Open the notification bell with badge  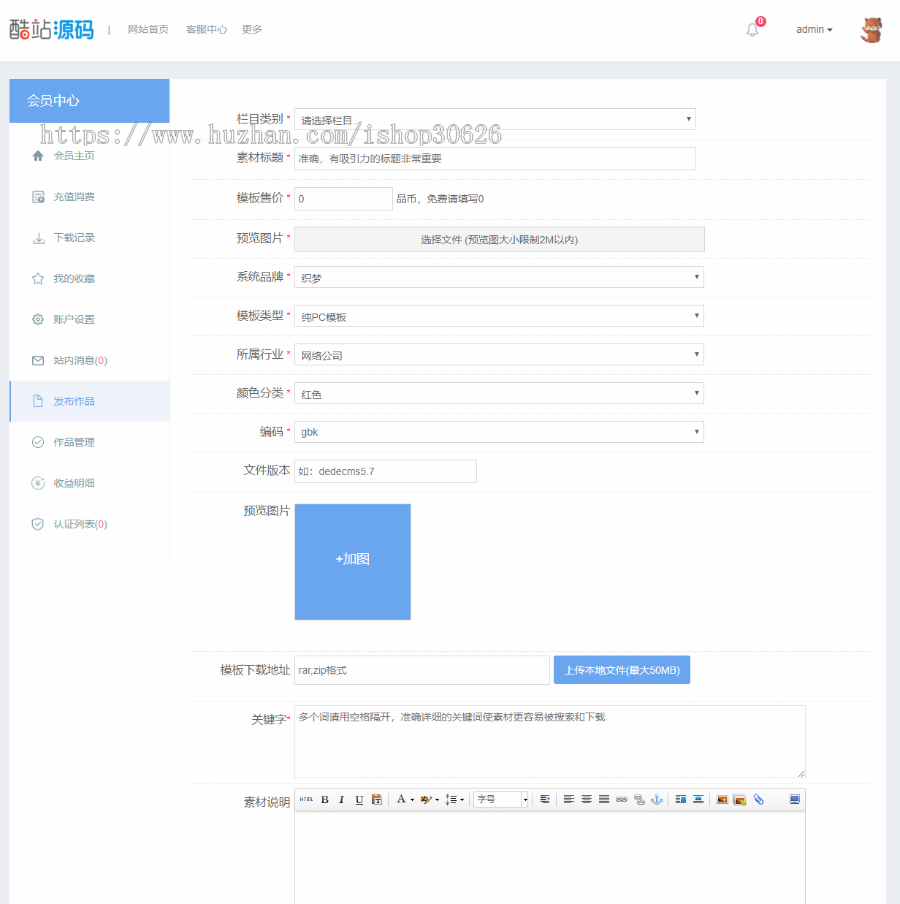point(752,29)
